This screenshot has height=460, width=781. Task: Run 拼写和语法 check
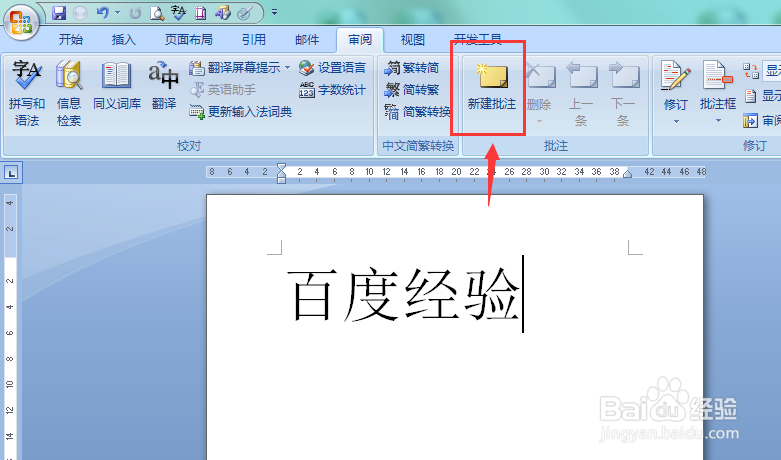tap(27, 93)
